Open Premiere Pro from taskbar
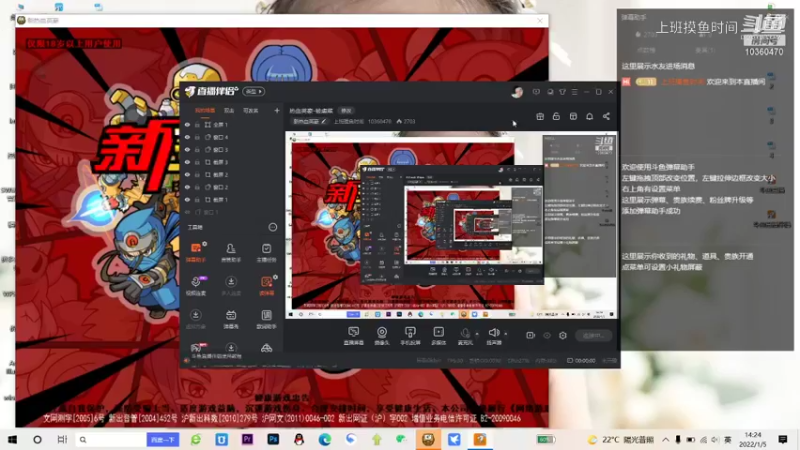 tap(247, 439)
